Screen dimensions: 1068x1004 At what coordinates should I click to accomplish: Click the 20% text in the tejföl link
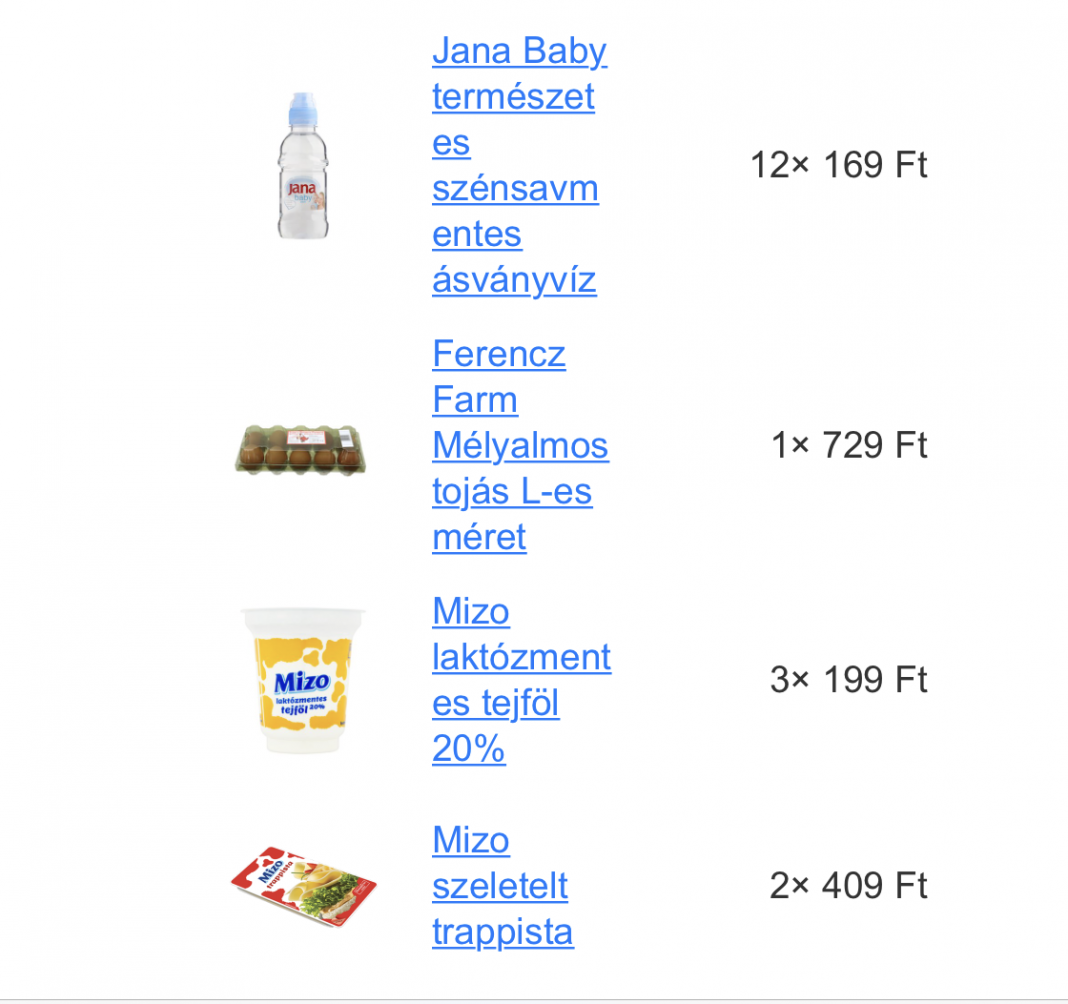(469, 749)
